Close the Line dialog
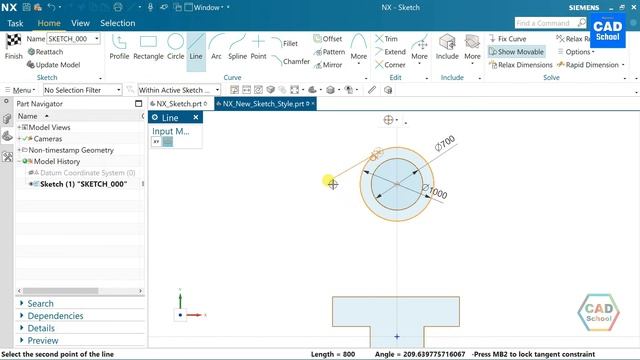640x360 pixels. tap(196, 118)
